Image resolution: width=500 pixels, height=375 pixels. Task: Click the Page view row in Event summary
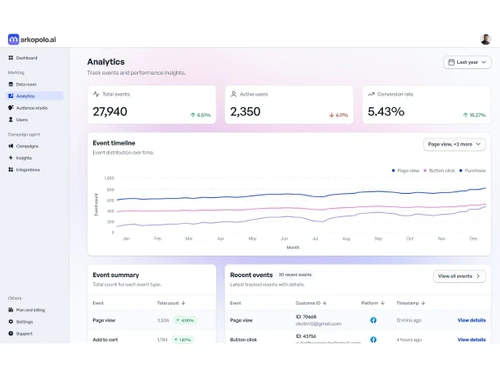click(152, 320)
